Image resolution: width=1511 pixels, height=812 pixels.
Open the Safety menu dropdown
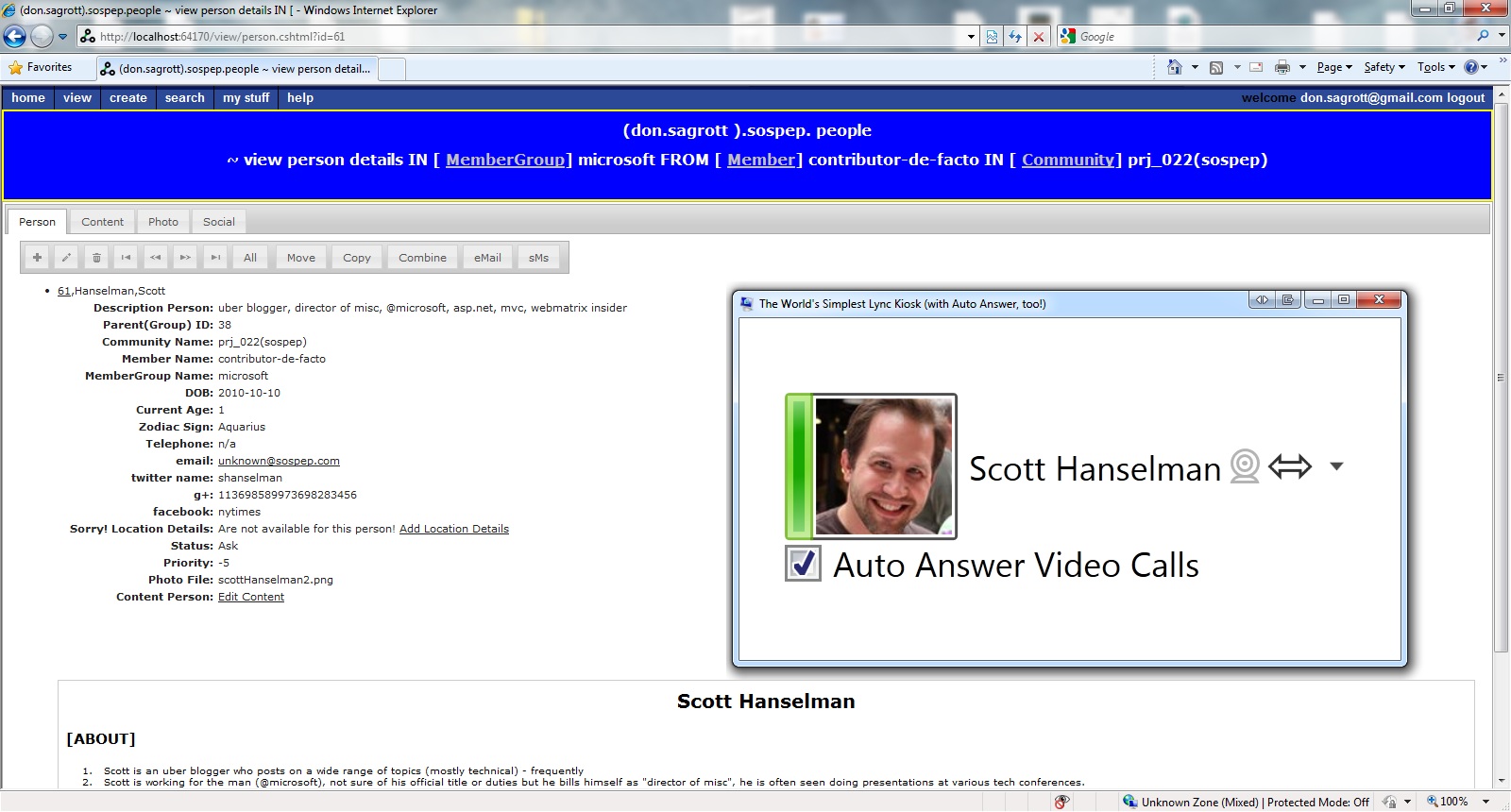[x=1384, y=67]
